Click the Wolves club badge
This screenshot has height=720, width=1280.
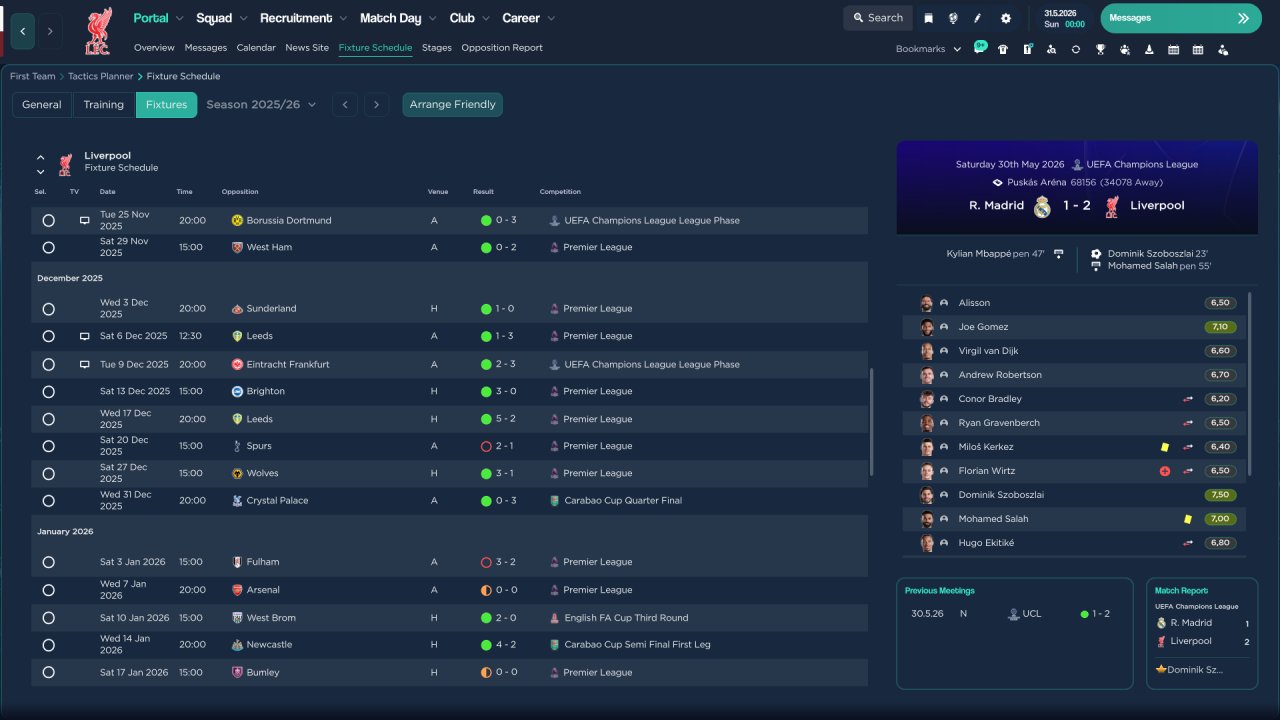click(237, 473)
